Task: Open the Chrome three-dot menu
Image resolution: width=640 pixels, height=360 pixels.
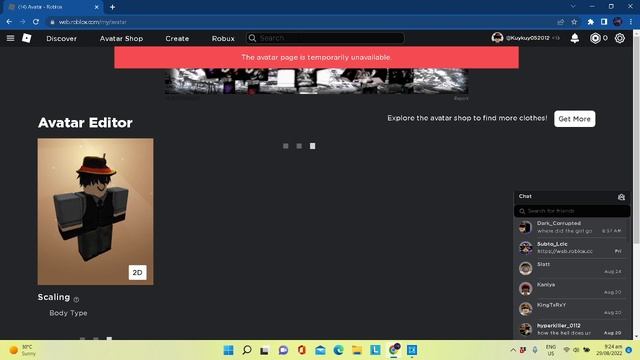Action: (x=631, y=22)
